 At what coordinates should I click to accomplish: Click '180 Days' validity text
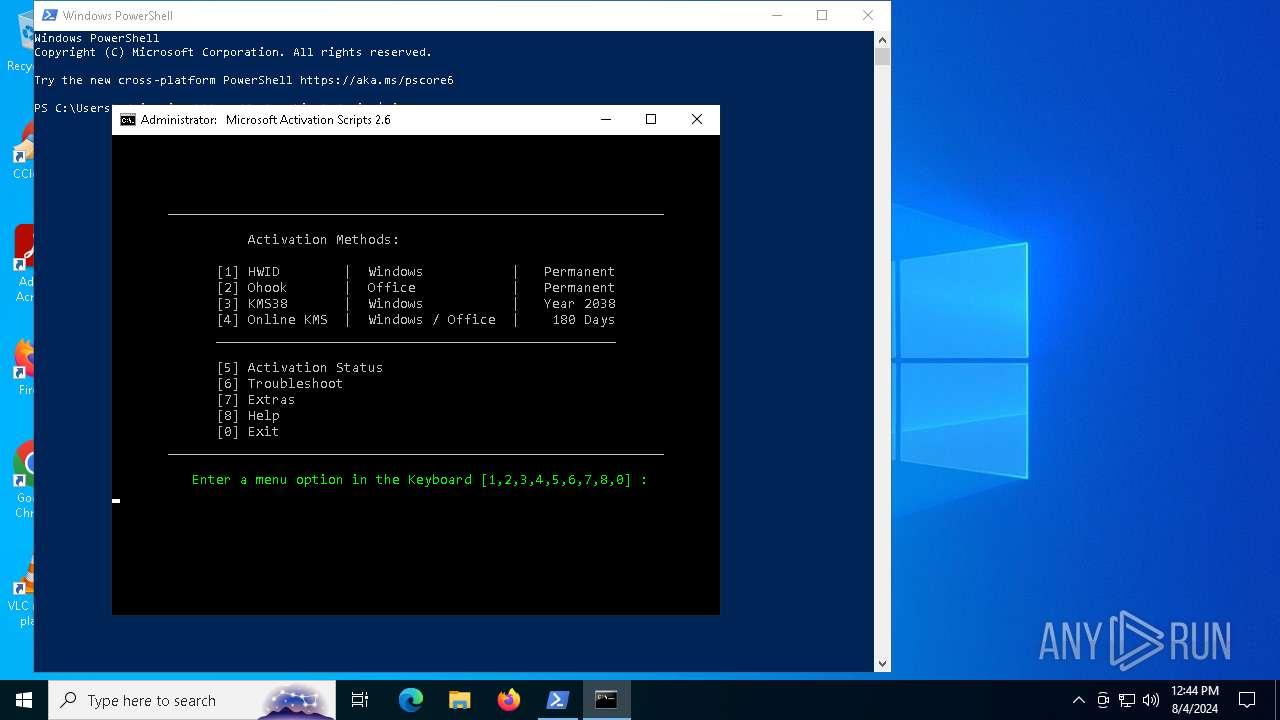pyautogui.click(x=584, y=320)
